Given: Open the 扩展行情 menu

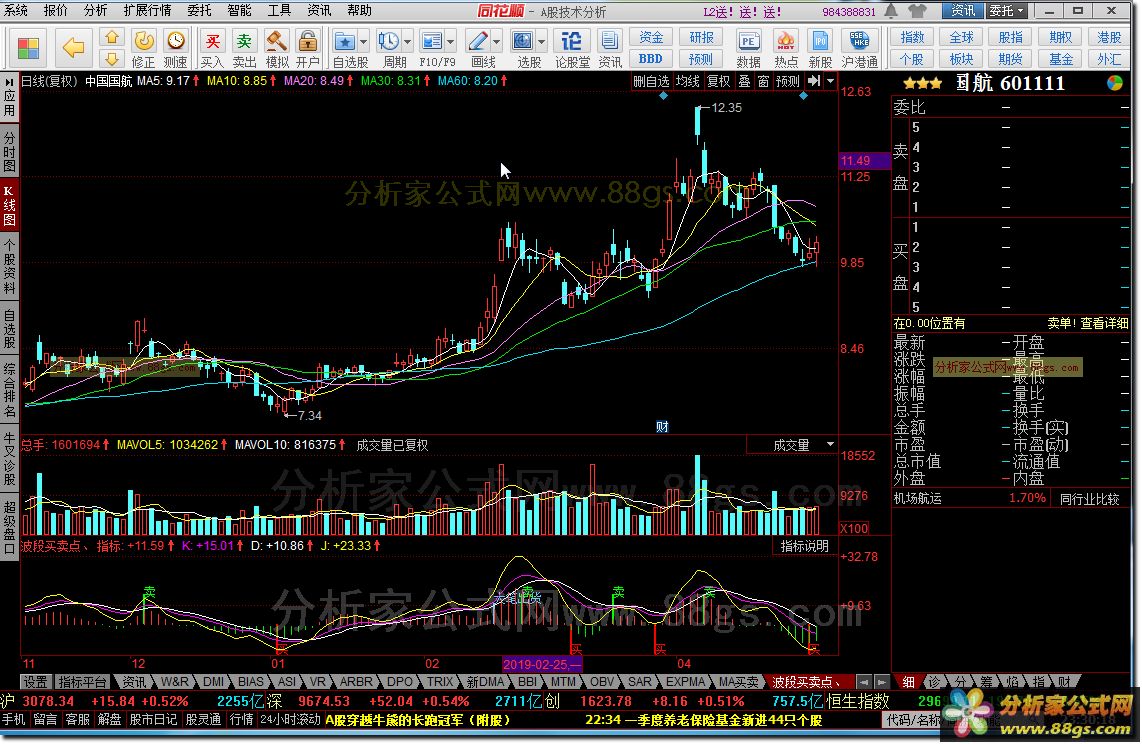Looking at the screenshot, I should coord(148,10).
